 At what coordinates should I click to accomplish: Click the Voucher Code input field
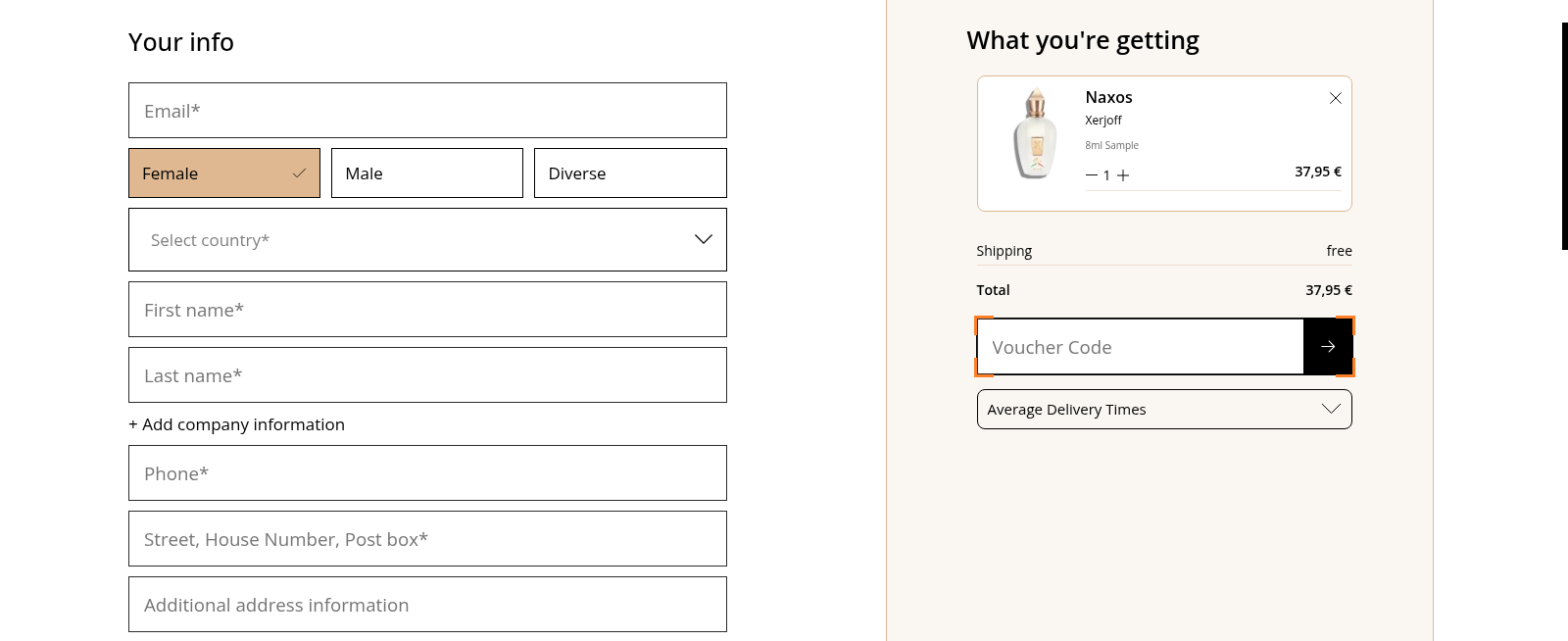point(1140,347)
